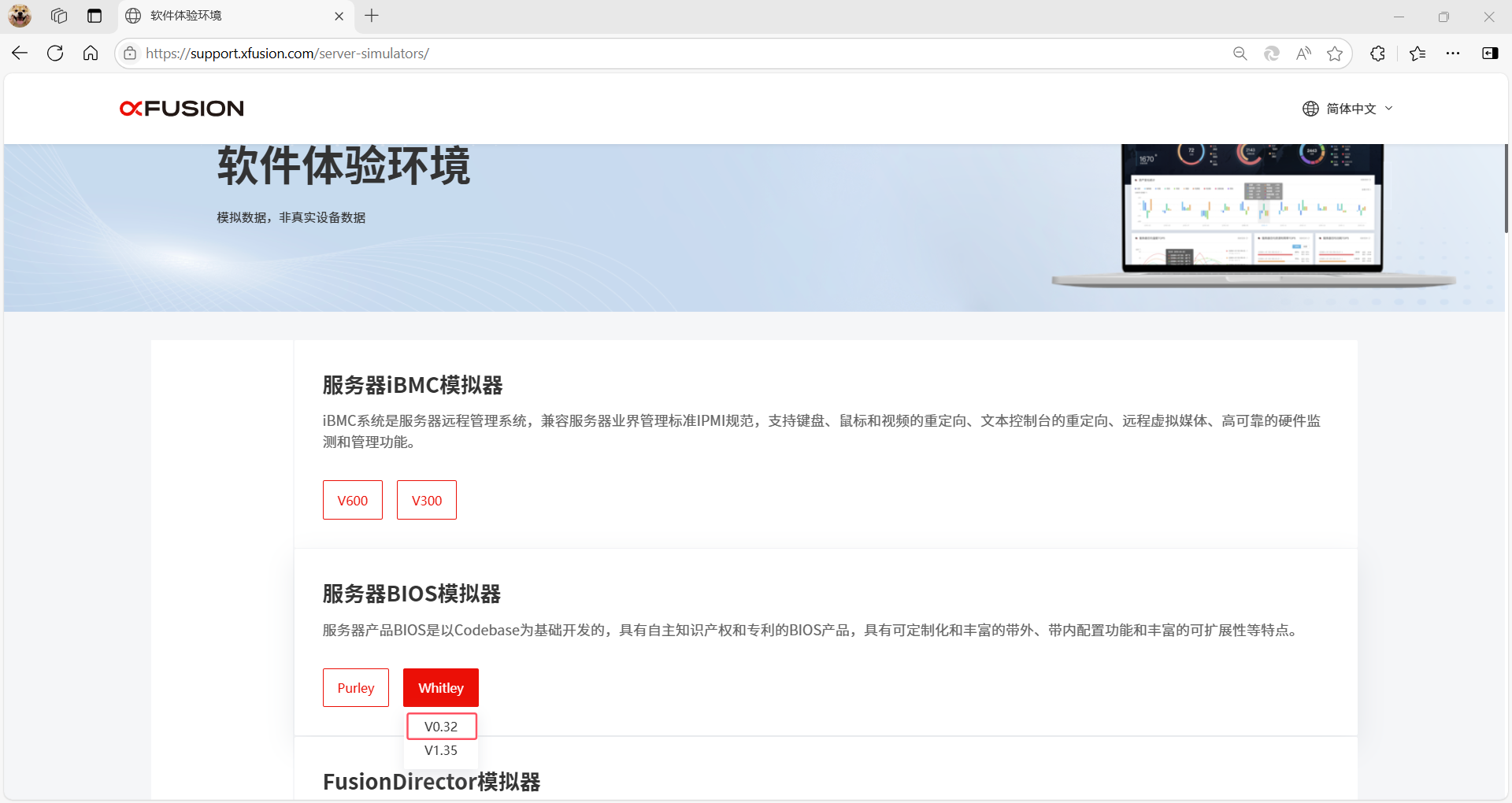Activate the read aloud icon
The width and height of the screenshot is (1512, 803).
click(1303, 54)
